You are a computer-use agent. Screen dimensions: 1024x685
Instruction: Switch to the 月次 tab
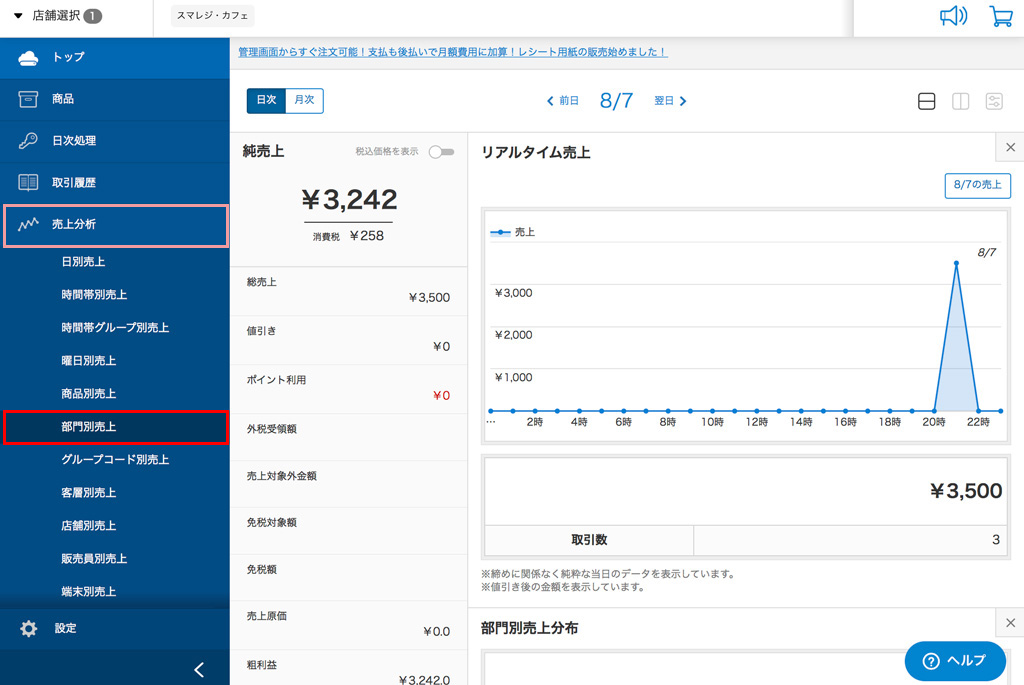click(x=304, y=101)
